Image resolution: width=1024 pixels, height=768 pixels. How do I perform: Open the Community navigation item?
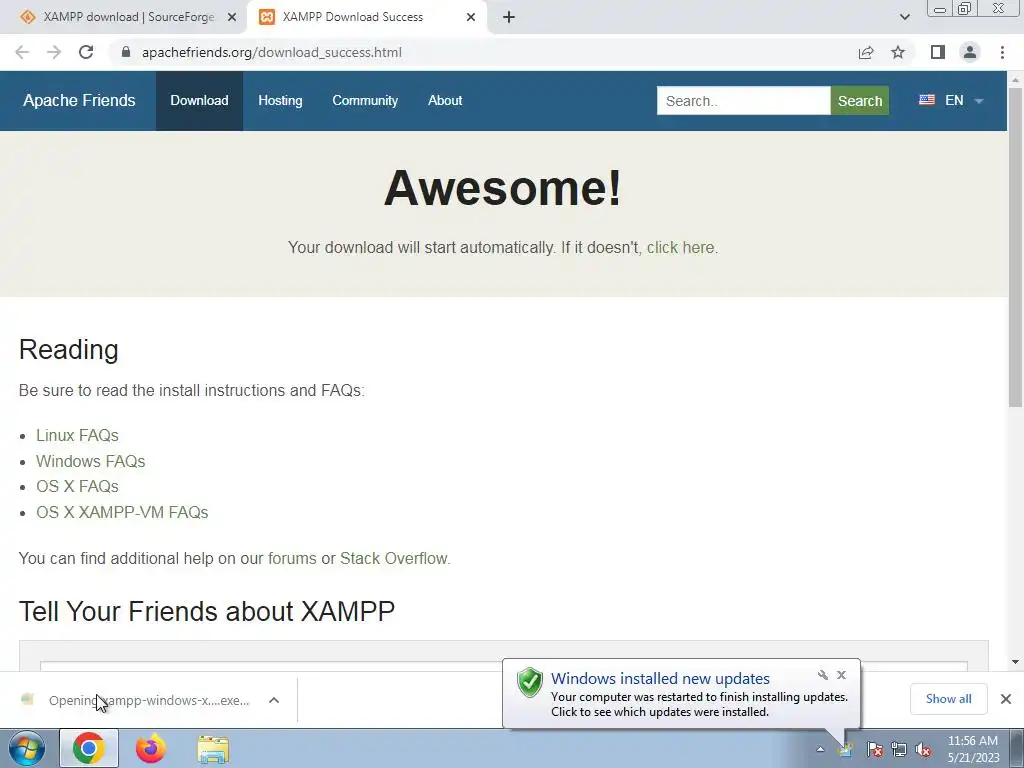point(365,101)
